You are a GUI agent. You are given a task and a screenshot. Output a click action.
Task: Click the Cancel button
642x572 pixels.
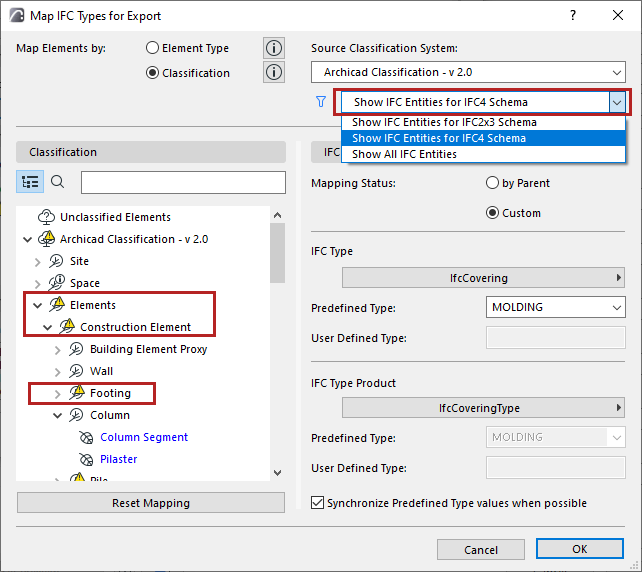point(481,549)
